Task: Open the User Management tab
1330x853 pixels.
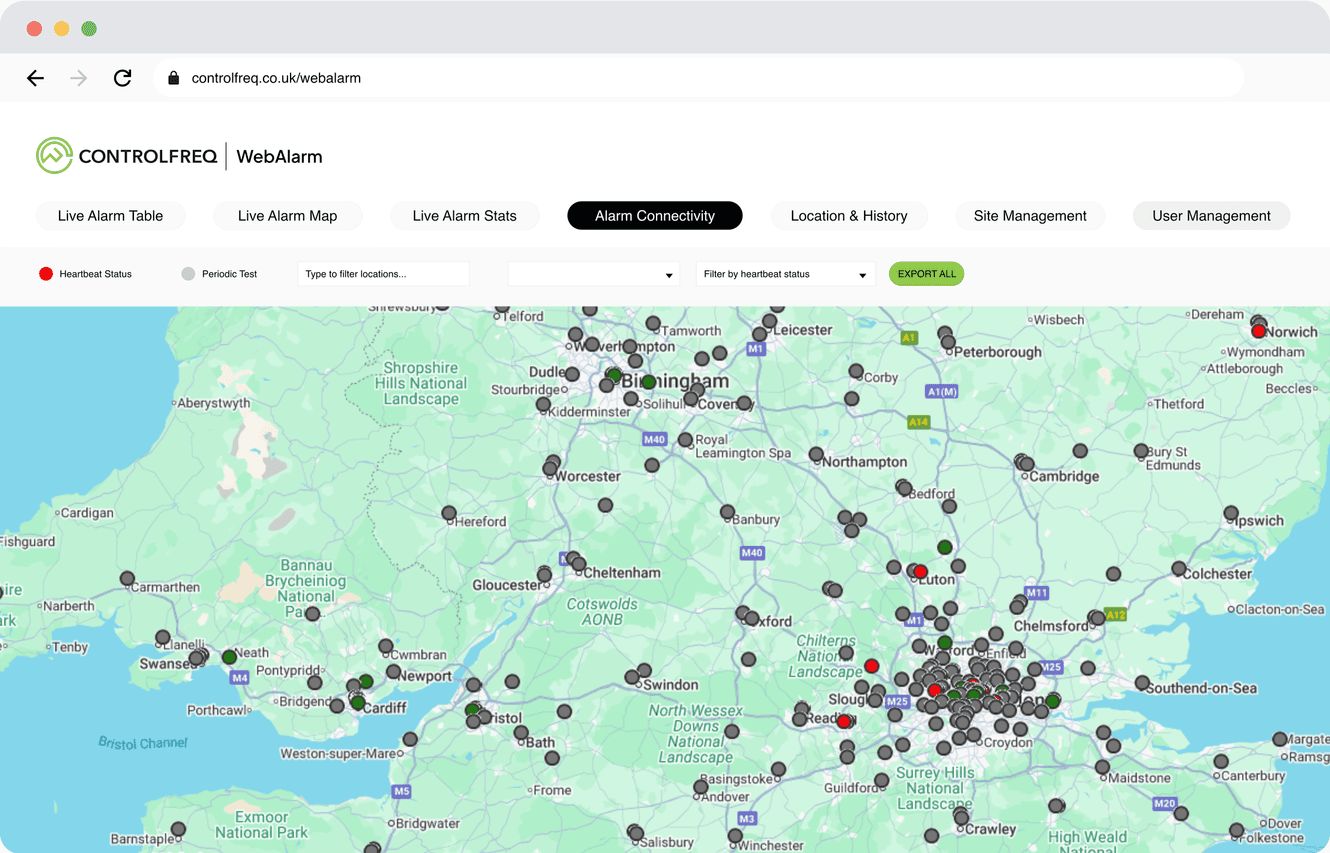Action: 1211,216
